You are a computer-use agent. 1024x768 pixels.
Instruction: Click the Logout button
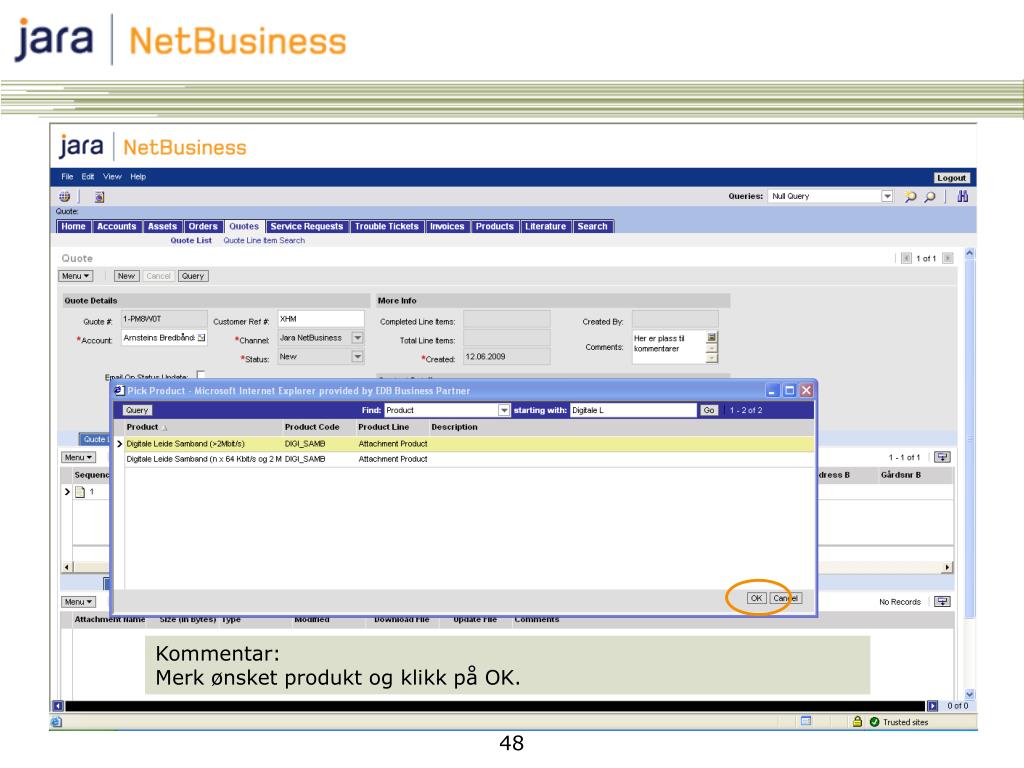tap(952, 178)
